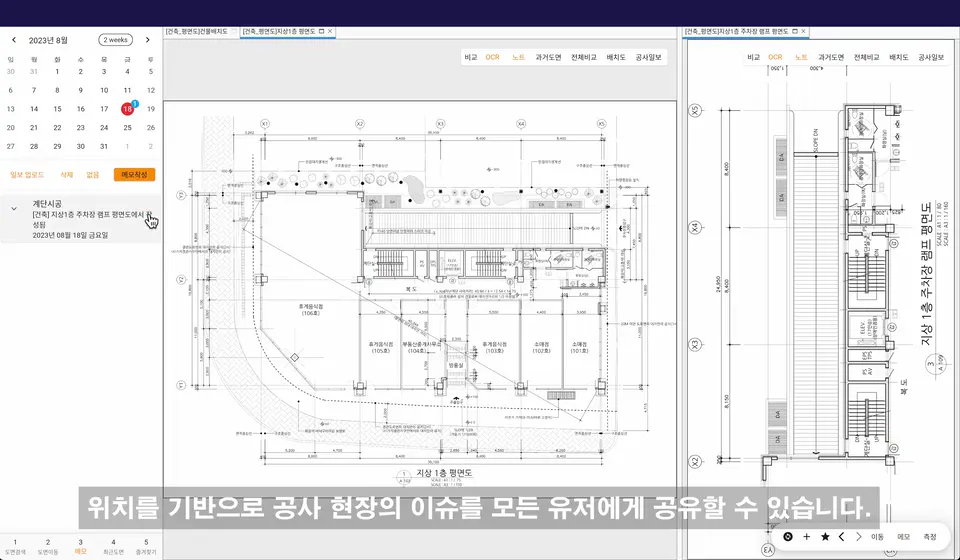Select the 메모 bottom tab
The image size is (960, 560).
80,547
